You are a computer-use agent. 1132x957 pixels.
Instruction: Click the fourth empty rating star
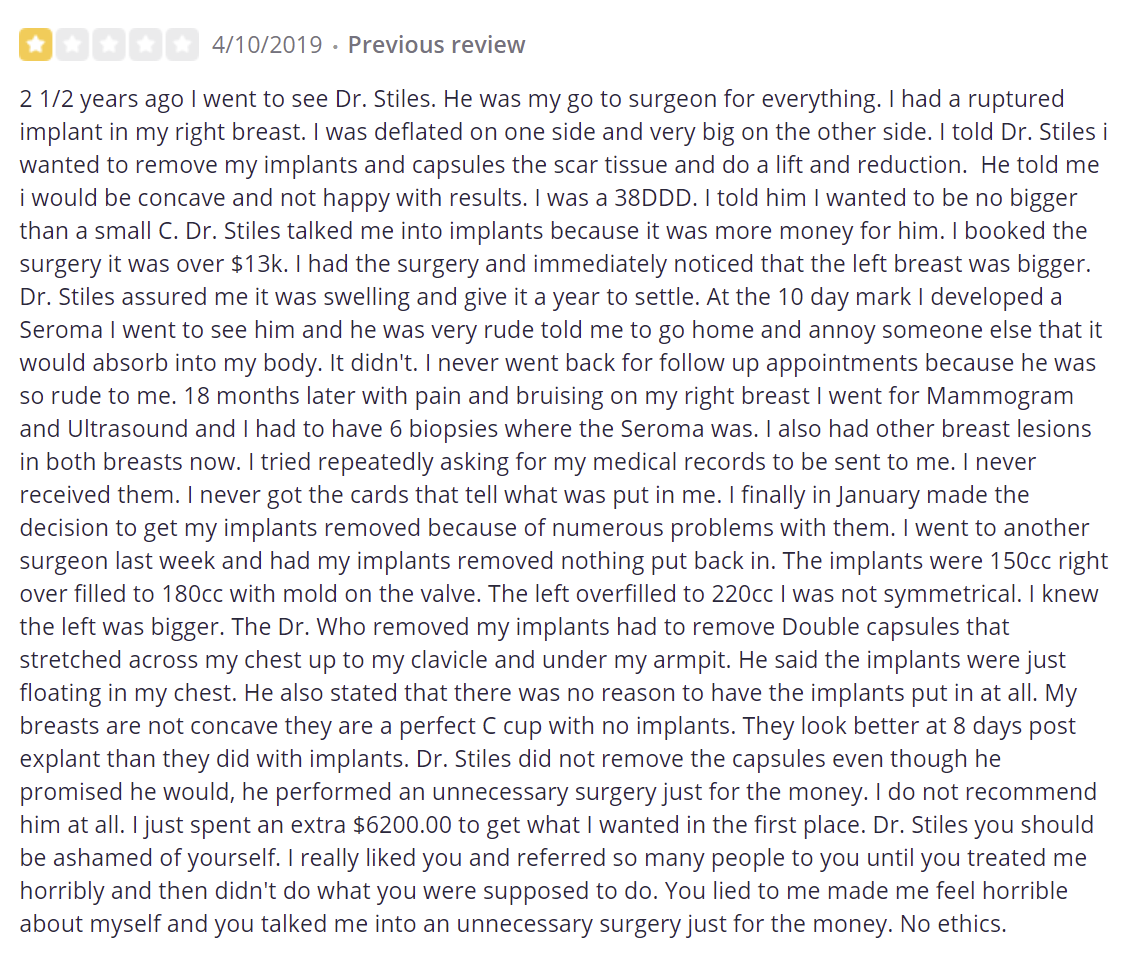145,45
